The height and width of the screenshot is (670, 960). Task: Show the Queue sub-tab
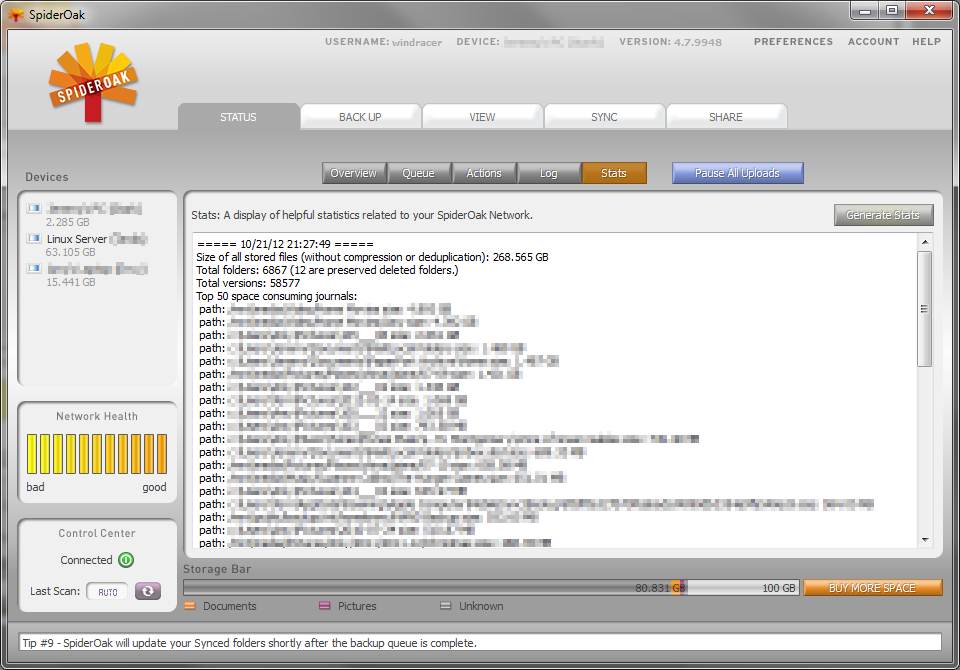click(418, 173)
